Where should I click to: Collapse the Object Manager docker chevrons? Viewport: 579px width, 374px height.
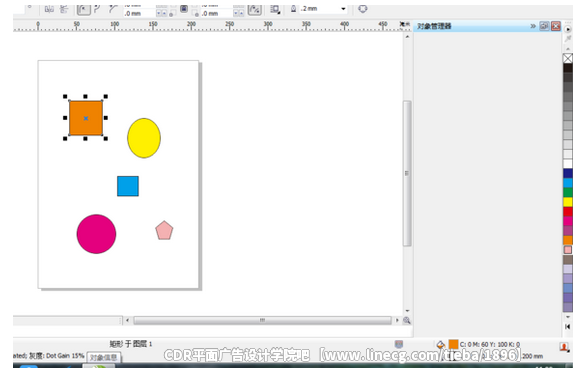tap(533, 26)
